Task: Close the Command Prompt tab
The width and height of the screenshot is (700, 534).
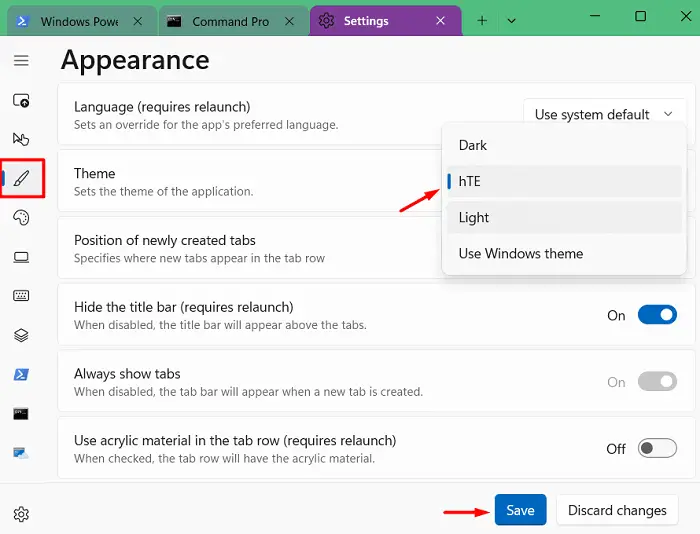Action: 289,21
